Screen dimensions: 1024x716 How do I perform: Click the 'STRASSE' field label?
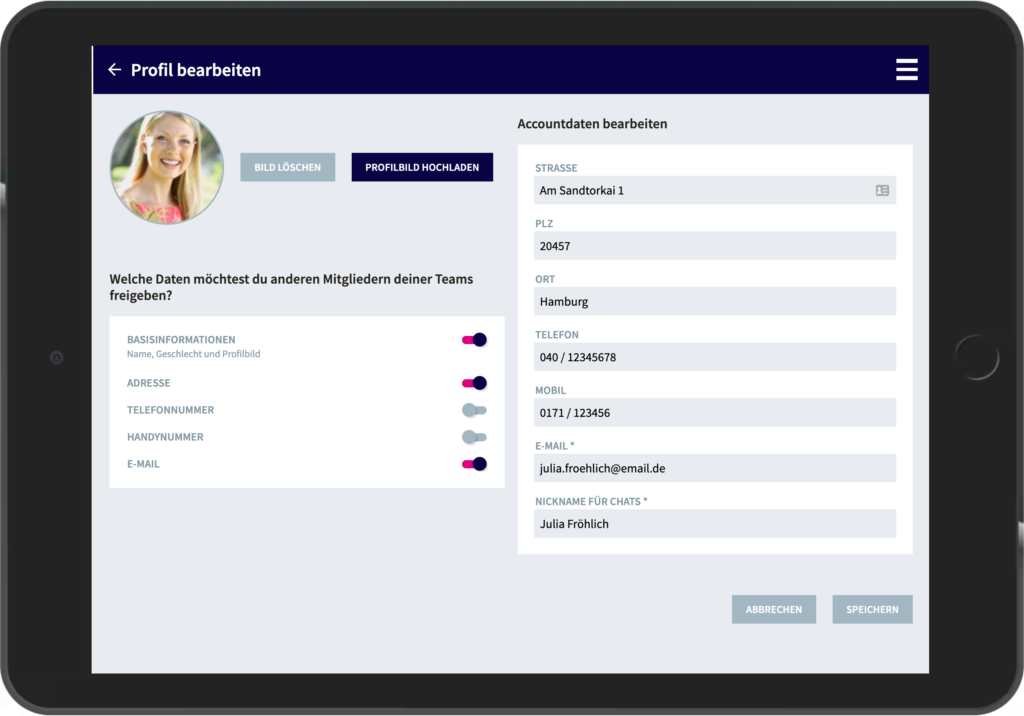[556, 168]
